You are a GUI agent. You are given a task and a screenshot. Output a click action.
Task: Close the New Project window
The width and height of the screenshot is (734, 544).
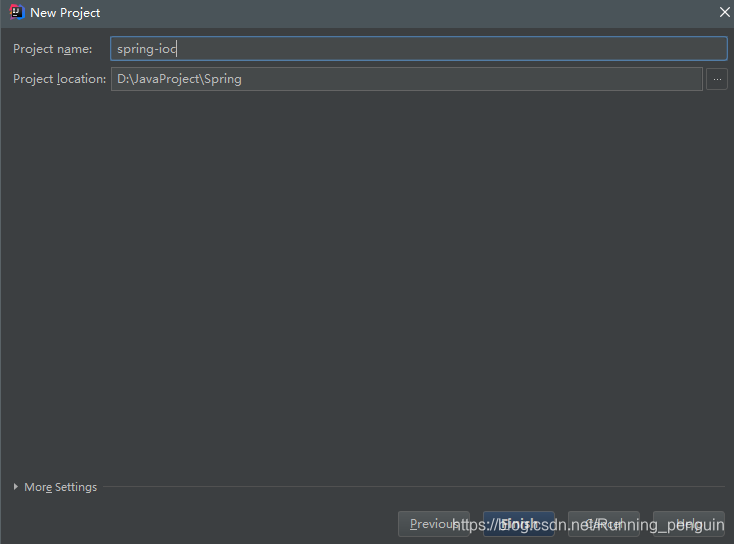(724, 13)
